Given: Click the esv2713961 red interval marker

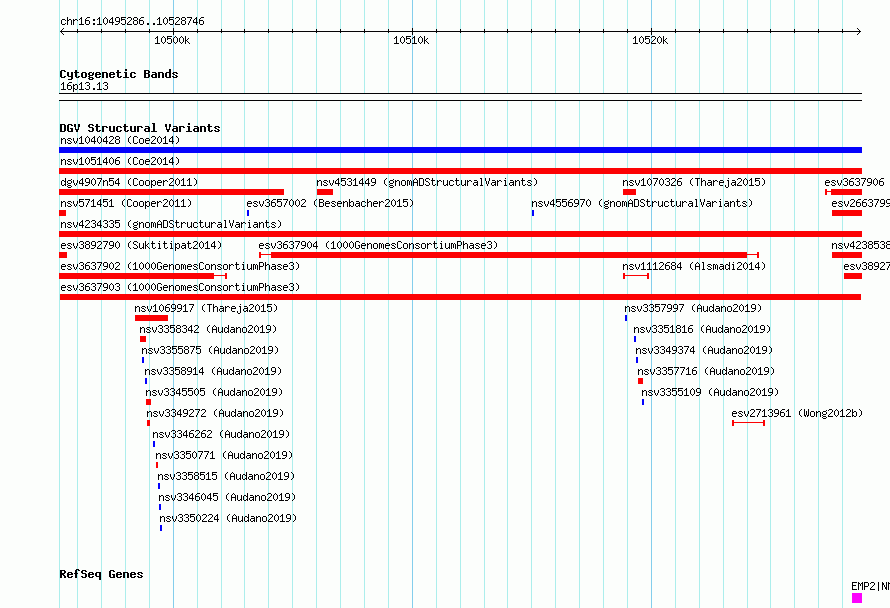Looking at the screenshot, I should [x=749, y=423].
